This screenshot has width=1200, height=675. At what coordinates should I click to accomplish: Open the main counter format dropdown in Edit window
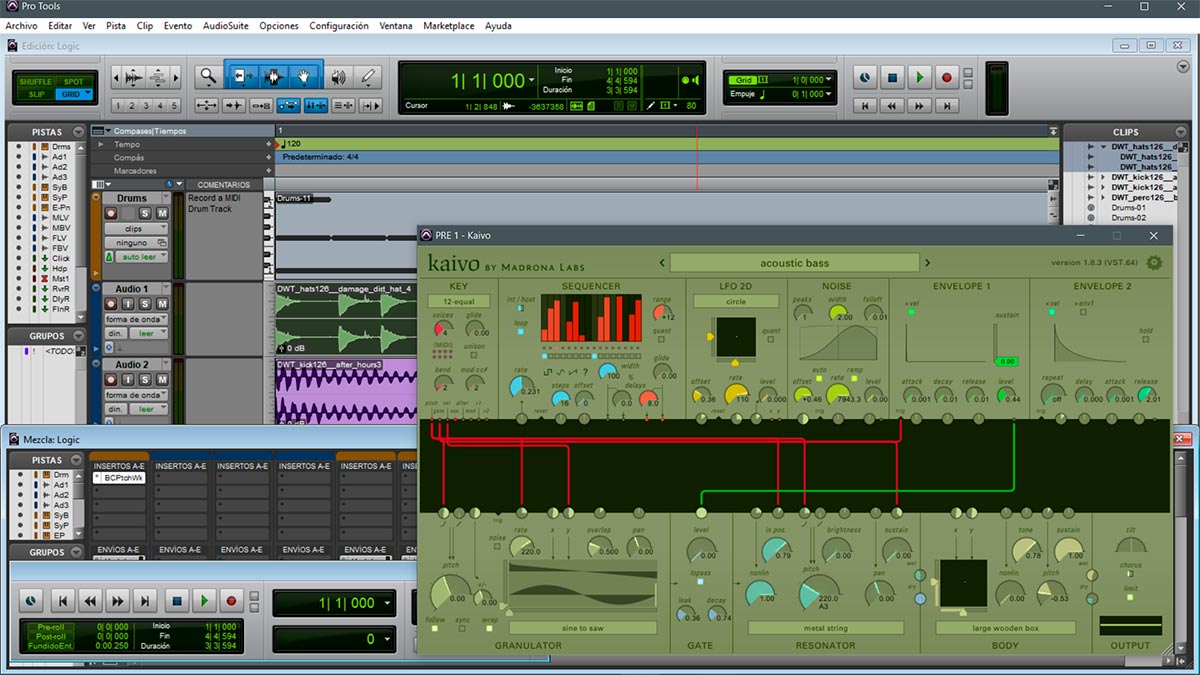point(532,81)
